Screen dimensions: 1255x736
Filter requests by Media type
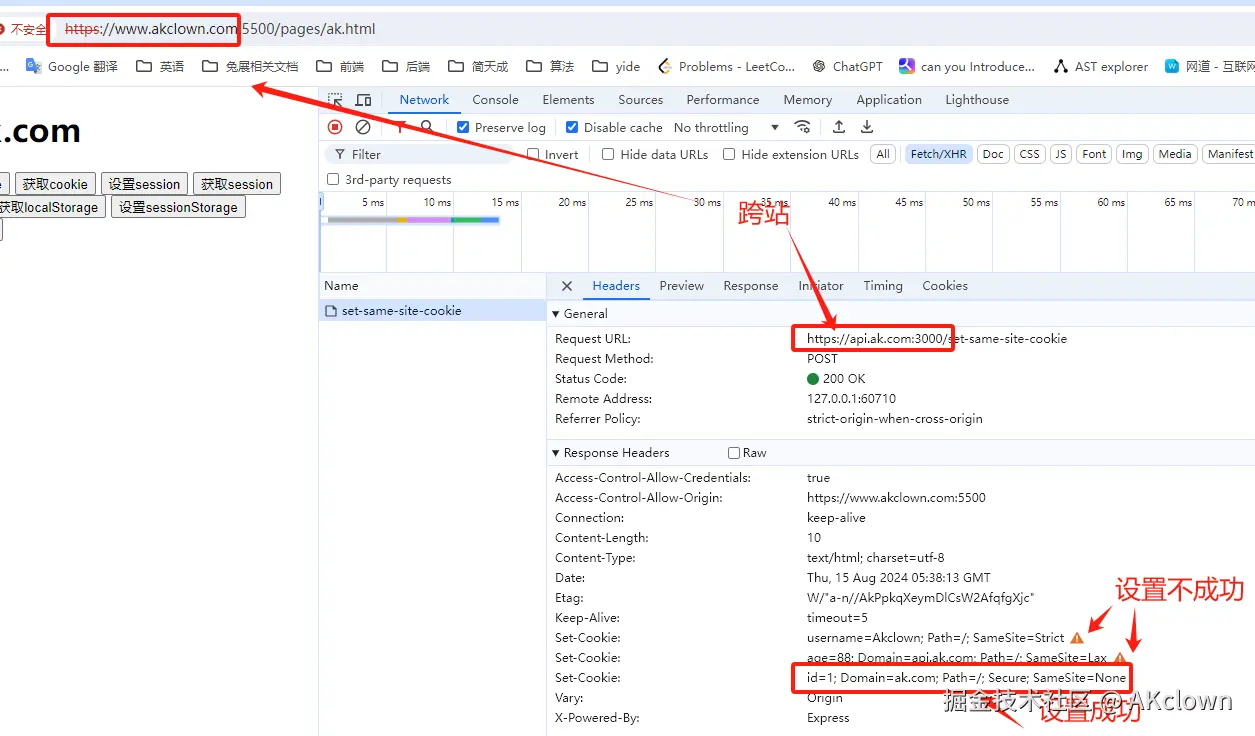coord(1175,154)
